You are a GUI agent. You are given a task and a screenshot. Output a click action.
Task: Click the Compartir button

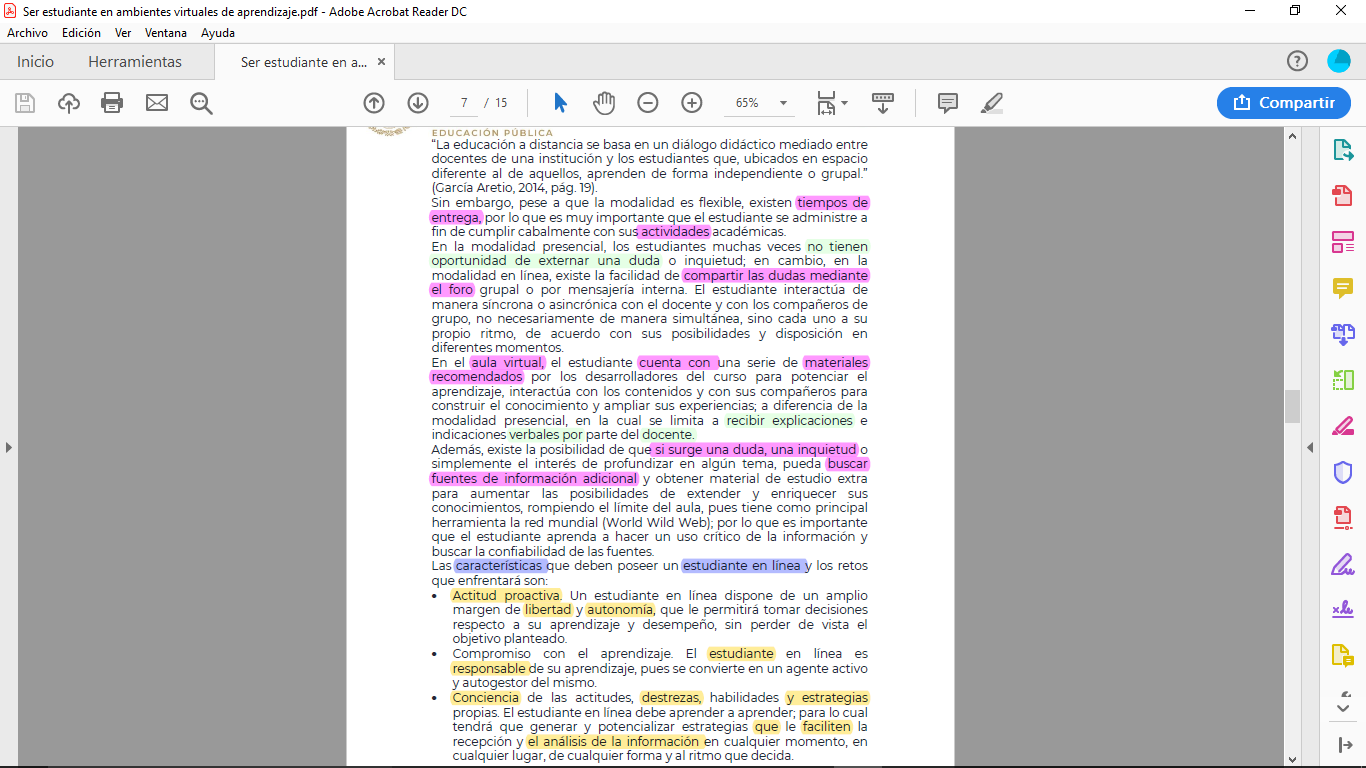(1284, 103)
